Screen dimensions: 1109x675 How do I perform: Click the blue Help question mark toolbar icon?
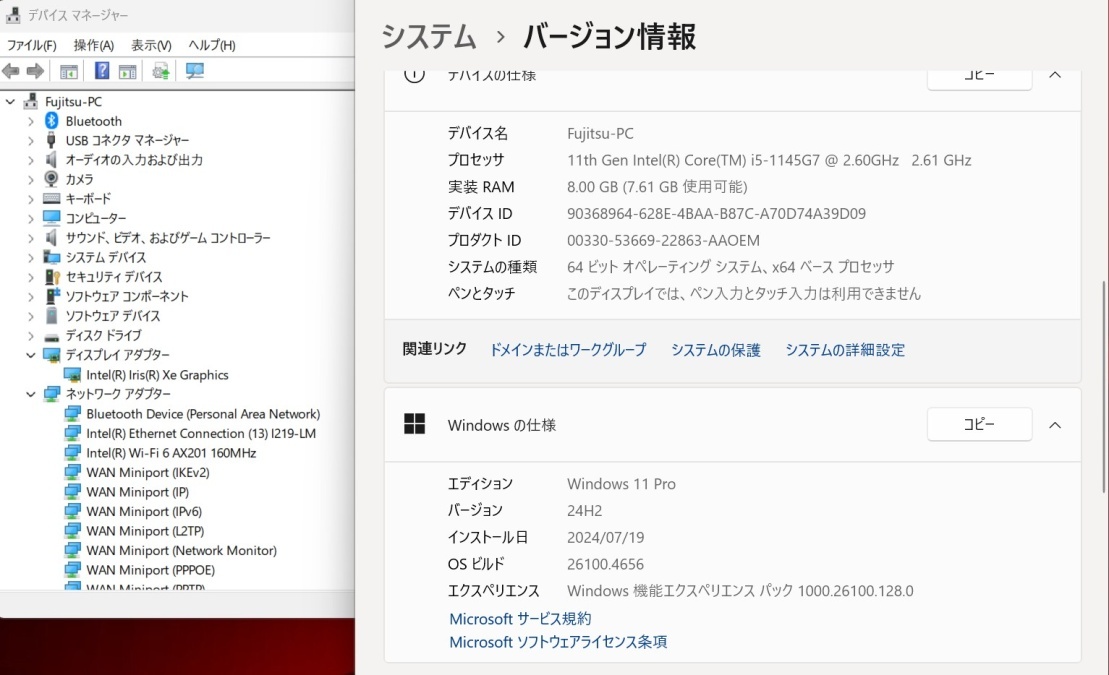point(102,71)
